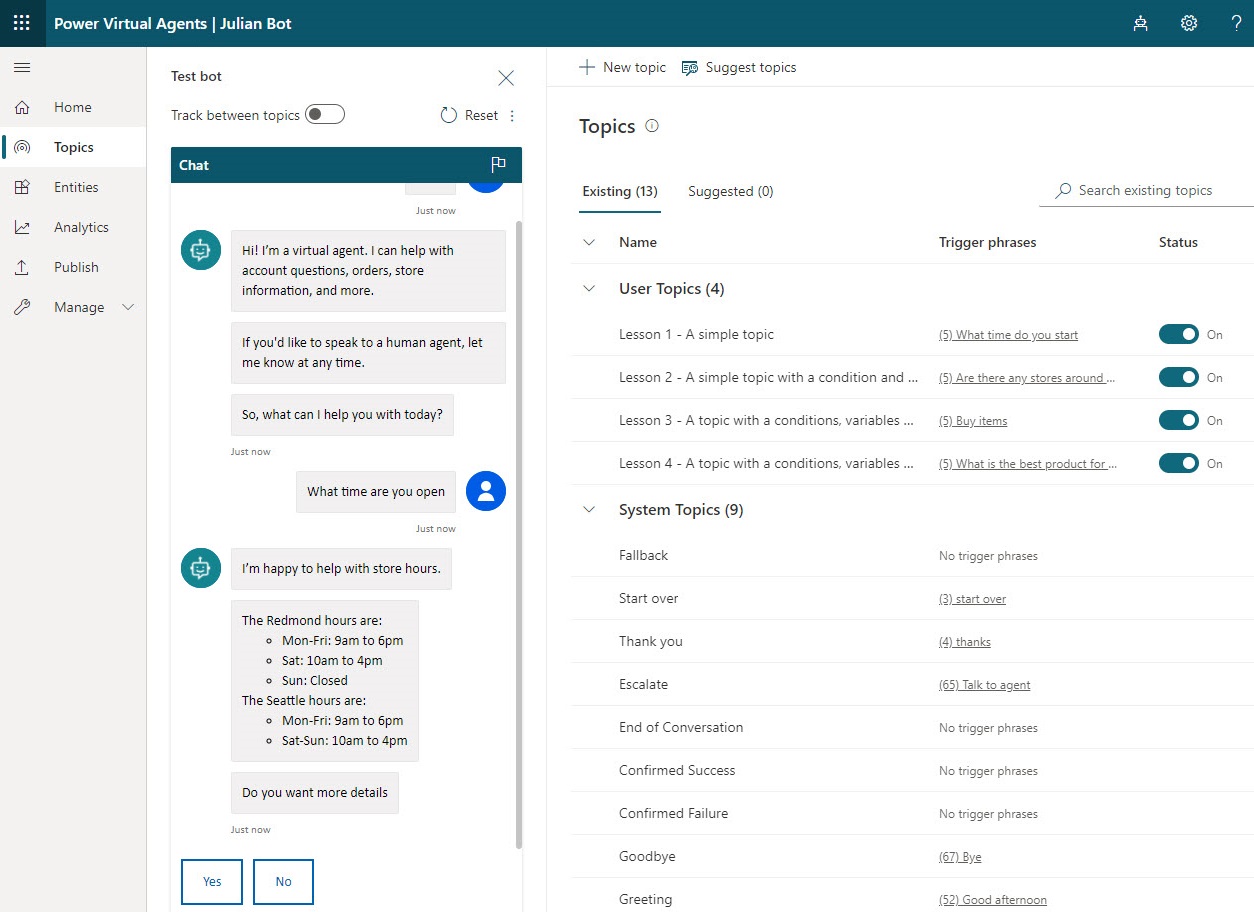The width and height of the screenshot is (1254, 912).
Task: Switch to the Existing (13) tab
Action: point(620,191)
